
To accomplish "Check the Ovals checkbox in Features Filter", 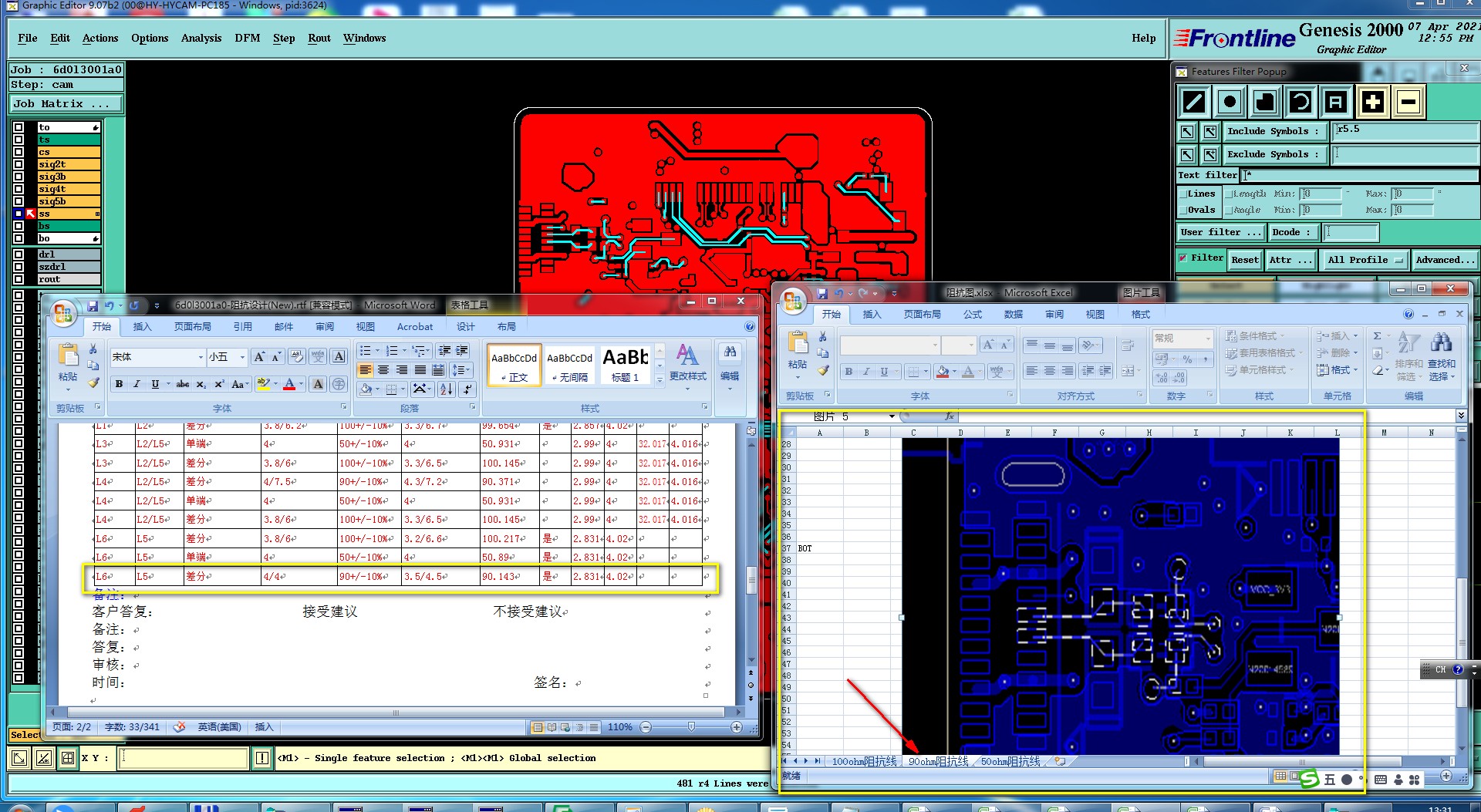I will pos(1183,210).
